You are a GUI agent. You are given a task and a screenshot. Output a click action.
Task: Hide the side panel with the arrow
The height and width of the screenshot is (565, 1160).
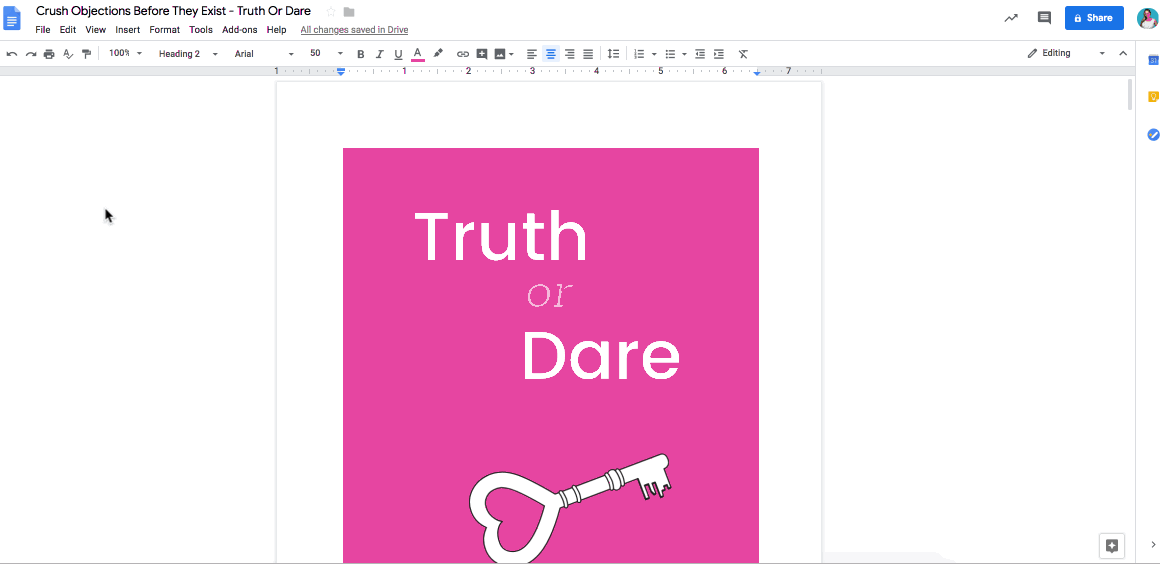(x=1153, y=544)
